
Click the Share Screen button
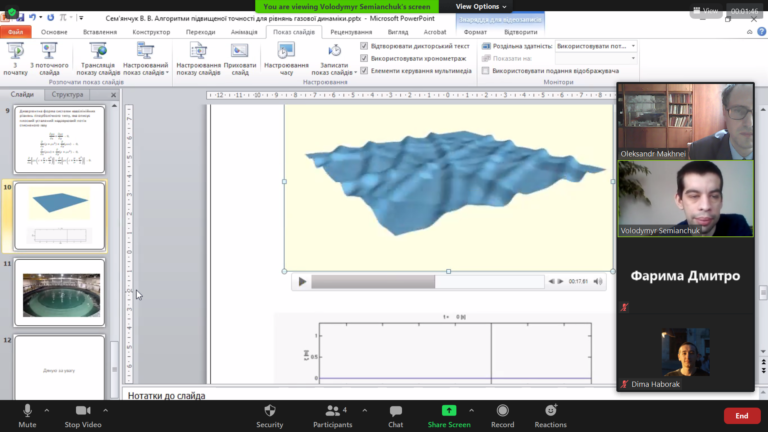tap(449, 416)
